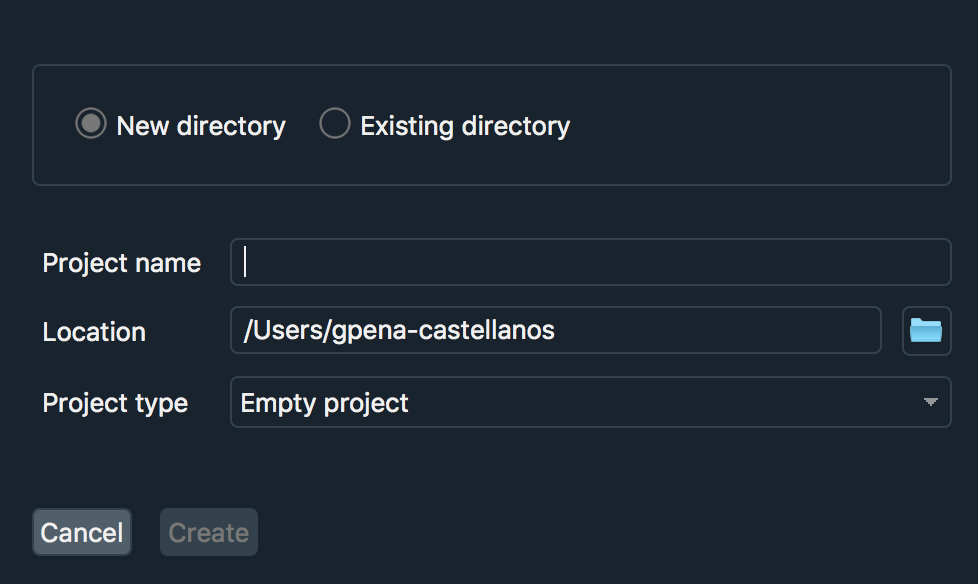Click the folder icon to browse location
Image resolution: width=978 pixels, height=584 pixels.
click(926, 331)
